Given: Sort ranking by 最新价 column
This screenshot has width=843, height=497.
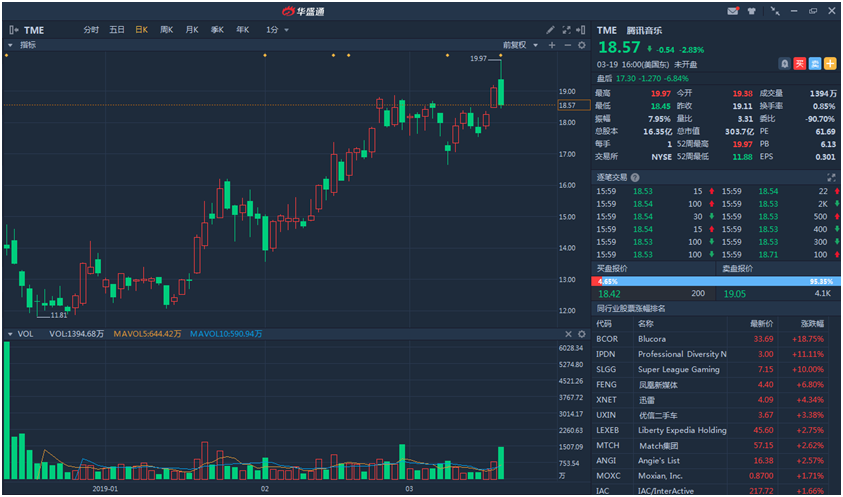Looking at the screenshot, I should pos(762,324).
